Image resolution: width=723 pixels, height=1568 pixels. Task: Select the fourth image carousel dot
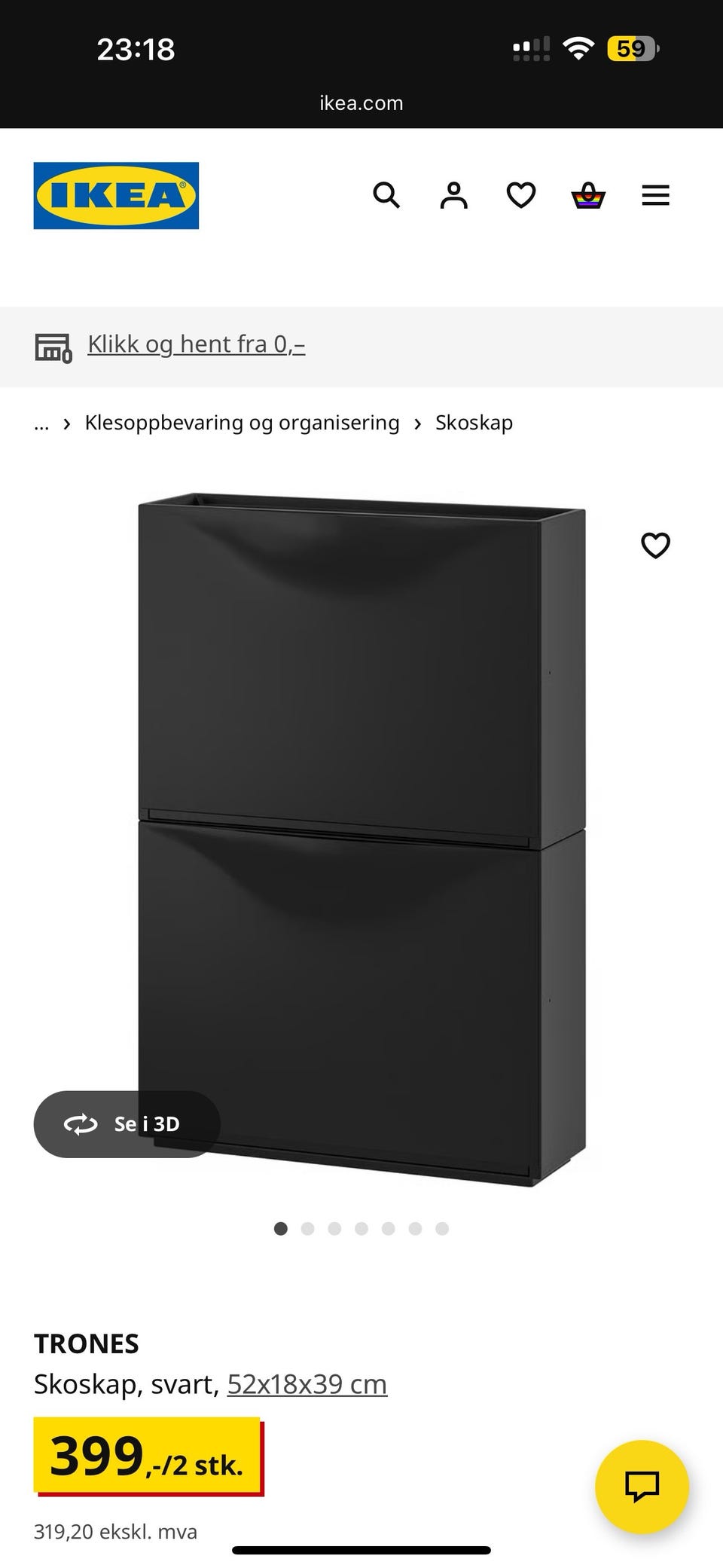tap(361, 1228)
